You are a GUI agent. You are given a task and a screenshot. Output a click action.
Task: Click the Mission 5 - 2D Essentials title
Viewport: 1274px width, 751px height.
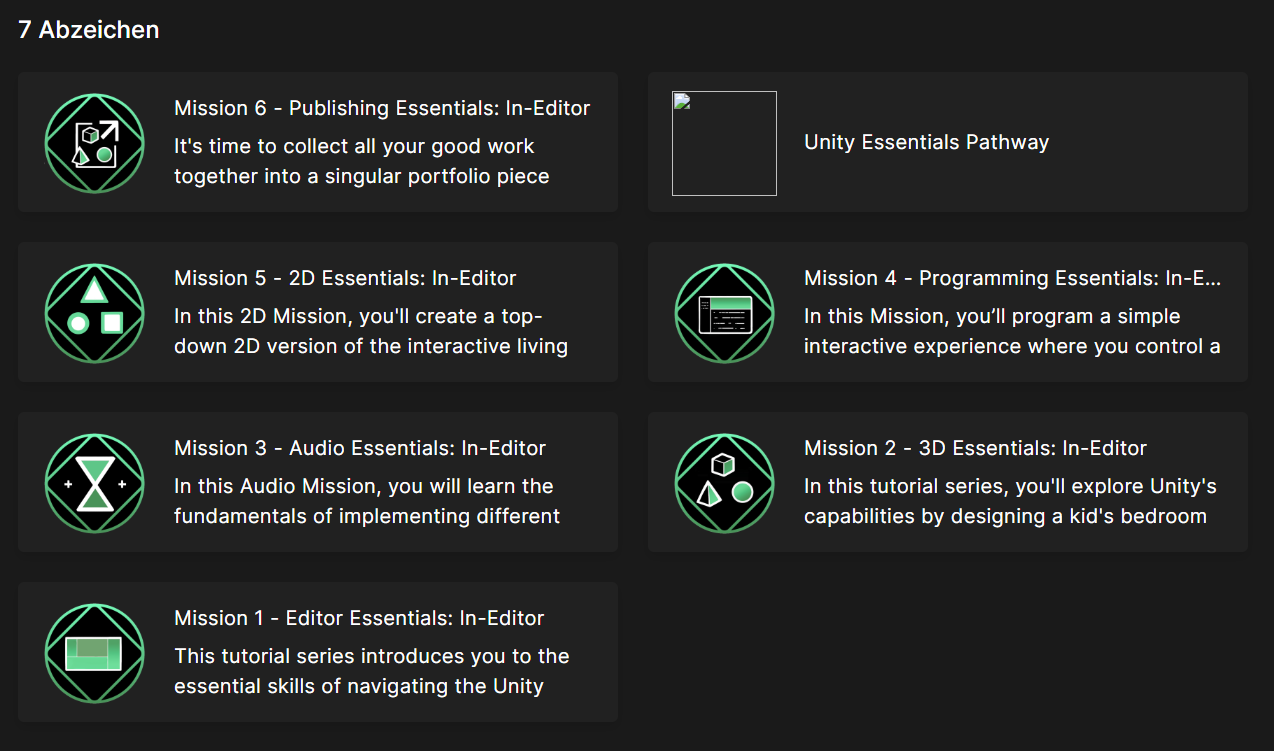[x=346, y=278]
